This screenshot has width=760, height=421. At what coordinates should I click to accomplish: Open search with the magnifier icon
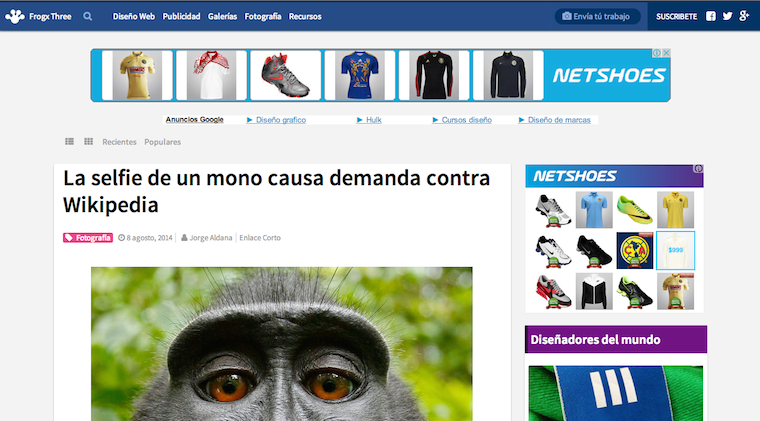88,17
